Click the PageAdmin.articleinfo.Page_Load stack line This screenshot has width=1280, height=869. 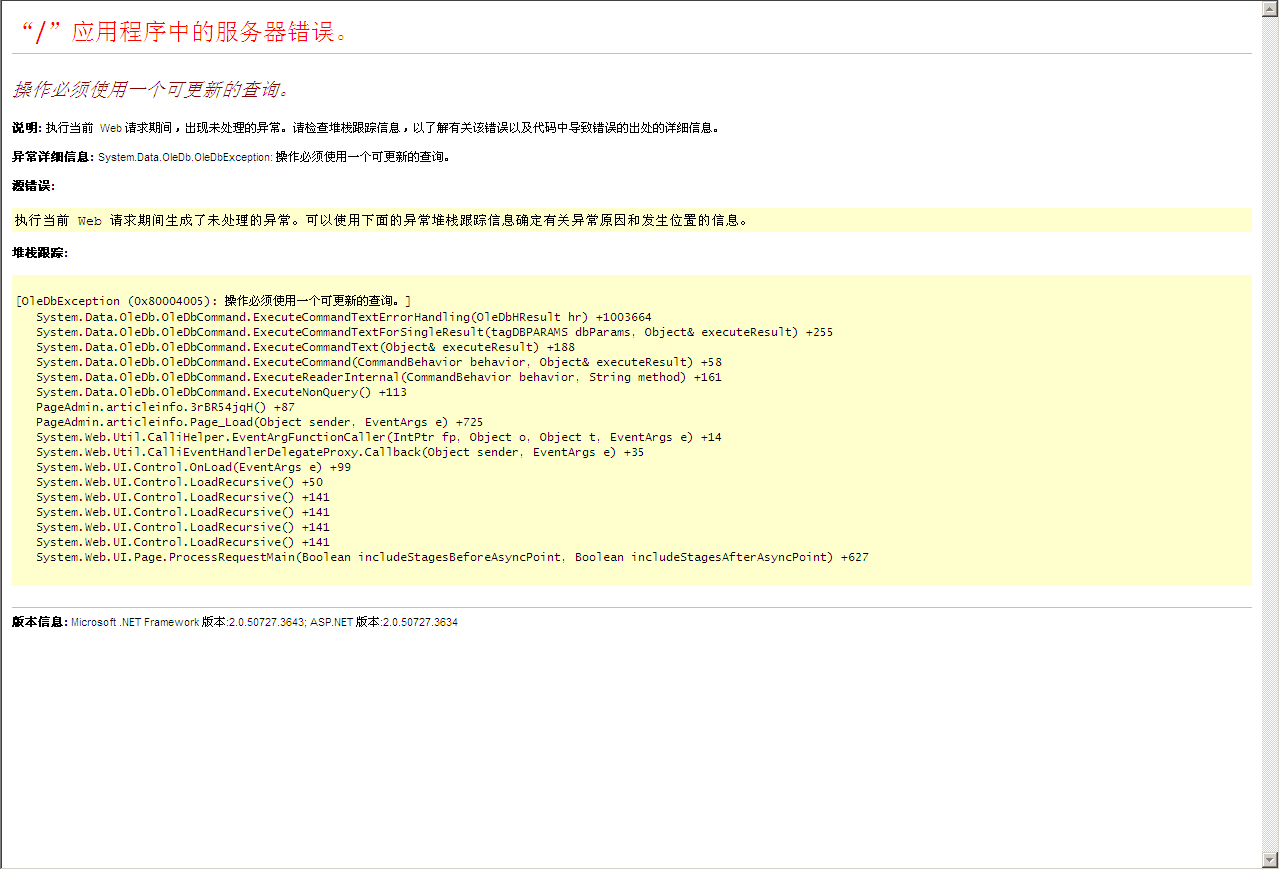pos(259,422)
